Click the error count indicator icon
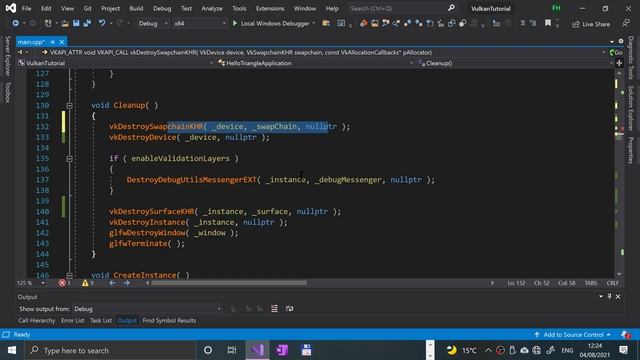Viewport: 640px width, 360px height. click(x=62, y=283)
